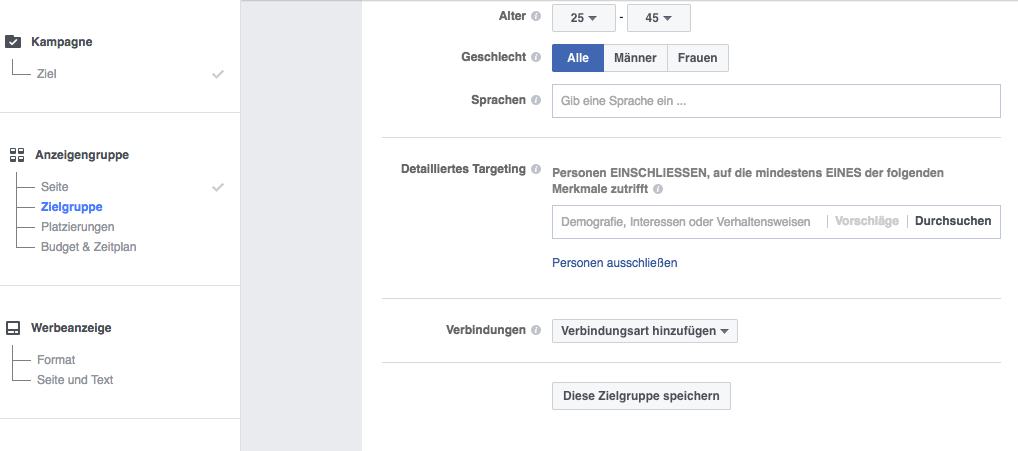The image size is (1018, 451).
Task: Click the Alter label text
Action: coord(512,16)
